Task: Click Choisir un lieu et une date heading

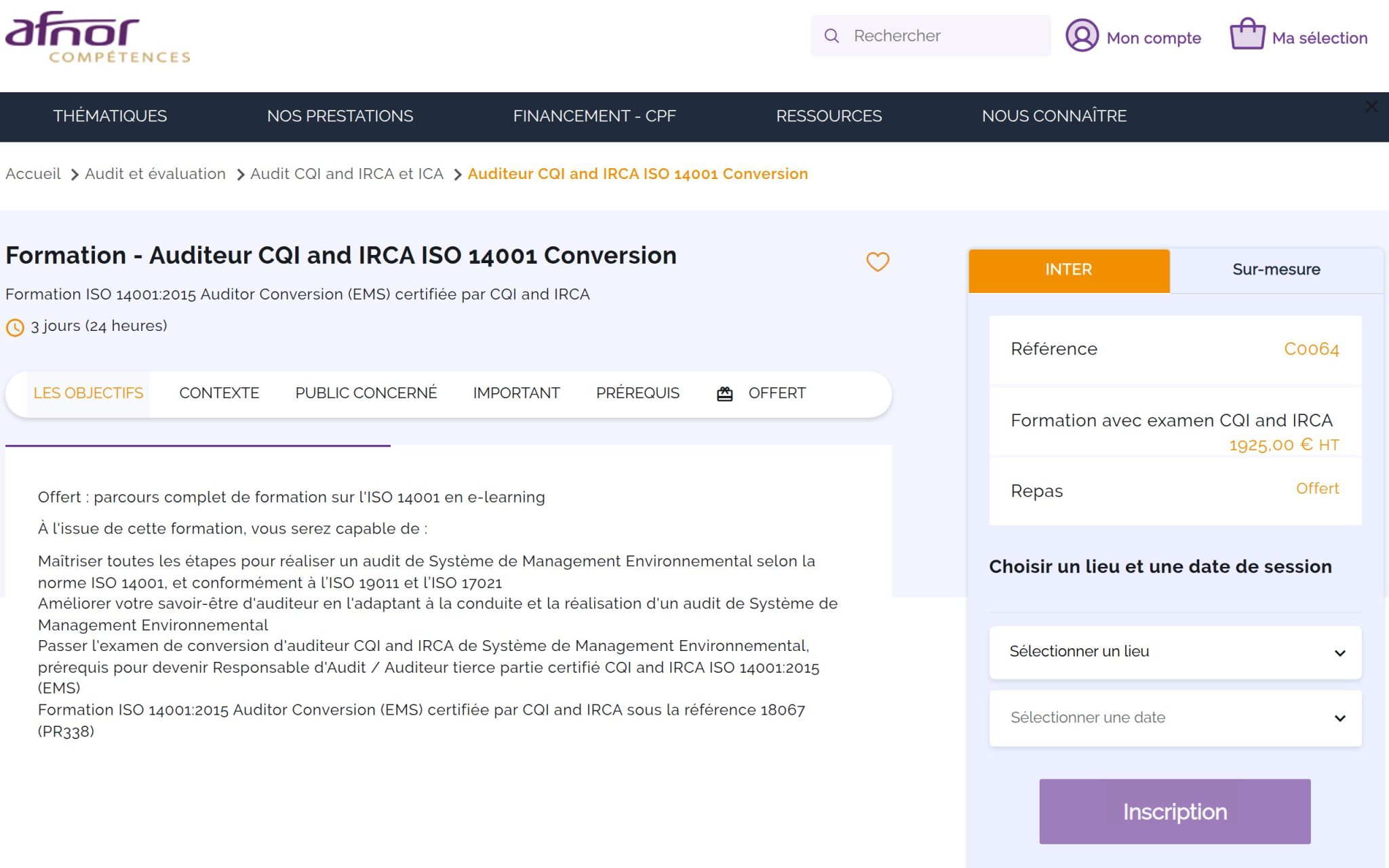Action: [1160, 567]
